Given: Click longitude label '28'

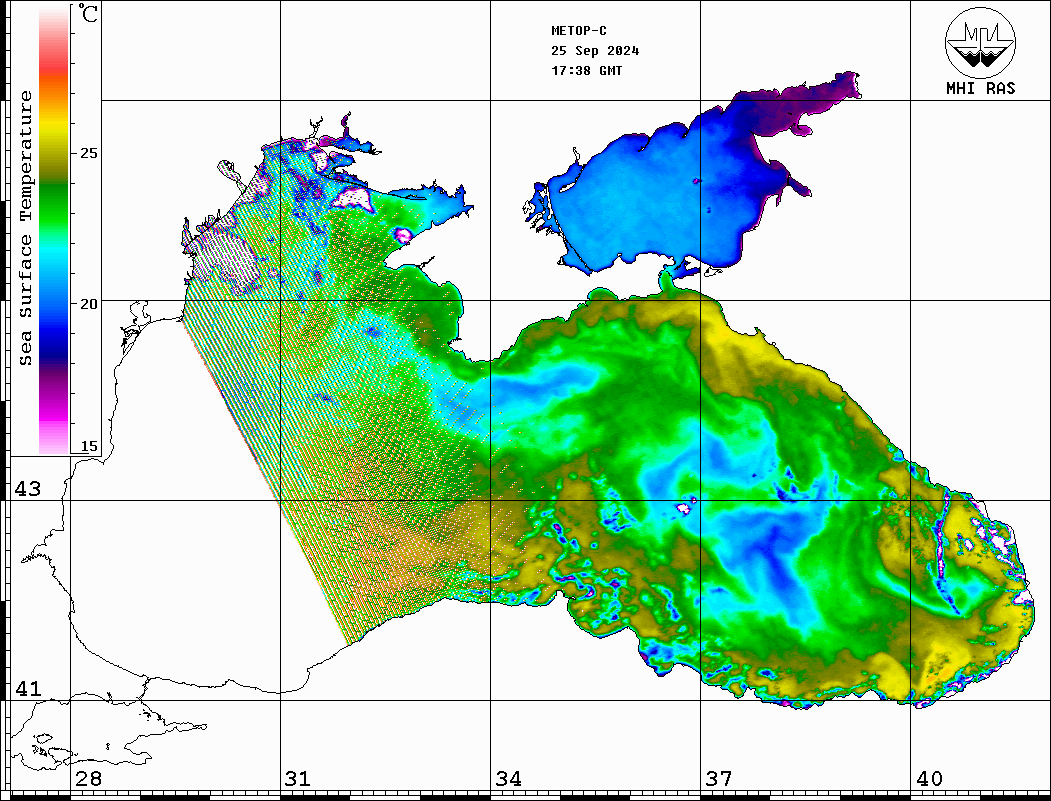Looking at the screenshot, I should [88, 779].
